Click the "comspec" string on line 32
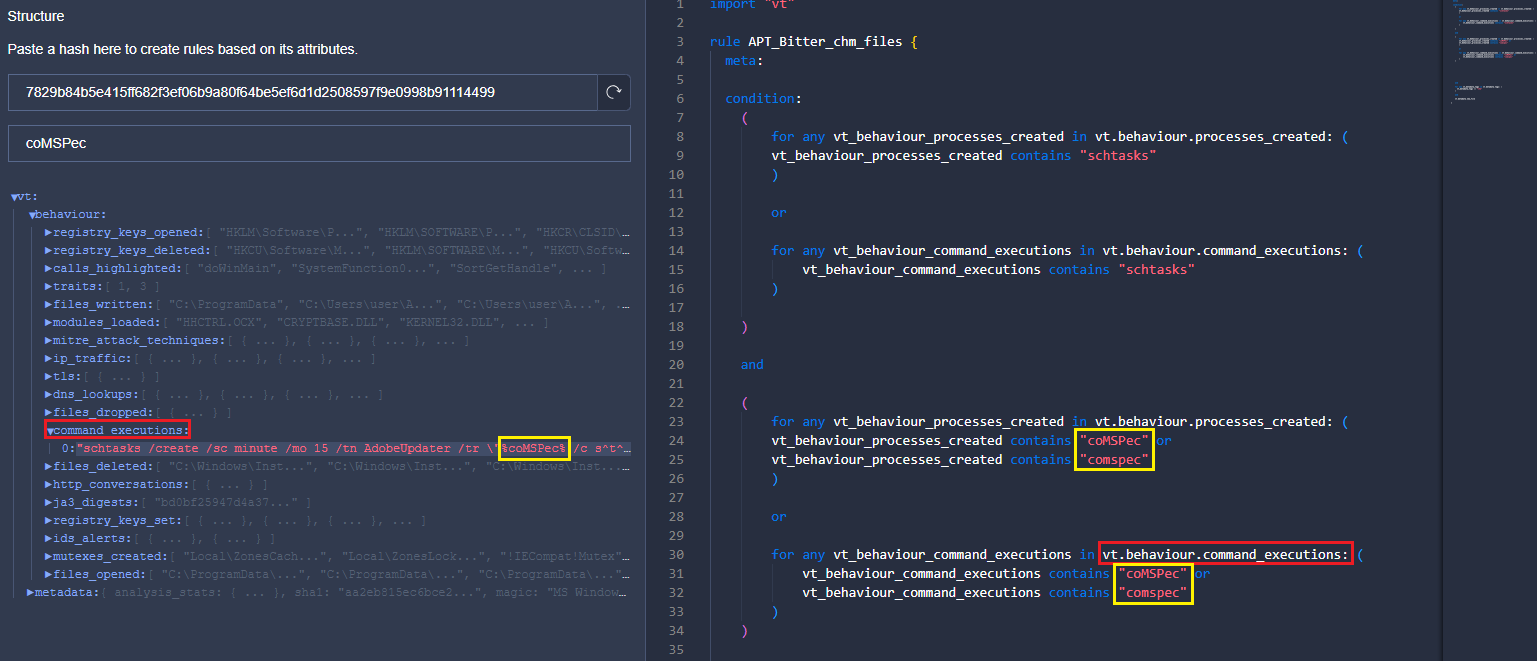Viewport: 1537px width, 661px height. (1154, 593)
